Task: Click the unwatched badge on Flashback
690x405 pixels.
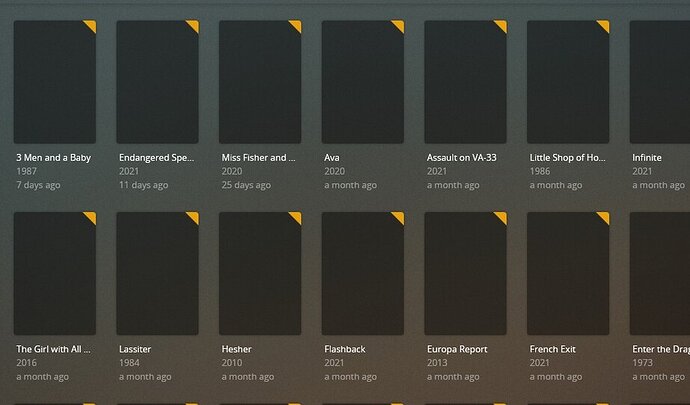Action: click(x=399, y=217)
